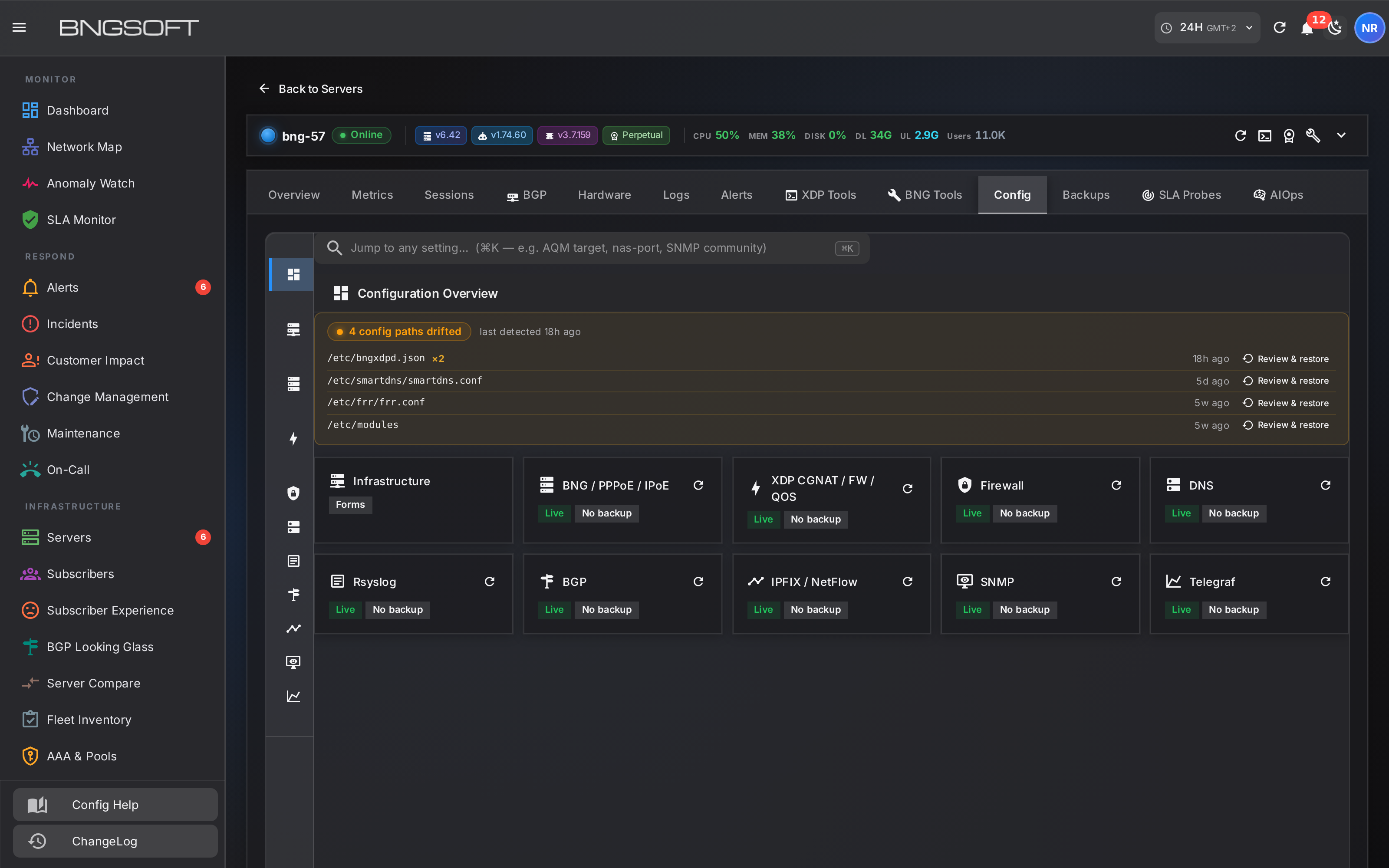
Task: Switch to the Metrics tab
Action: click(x=372, y=195)
